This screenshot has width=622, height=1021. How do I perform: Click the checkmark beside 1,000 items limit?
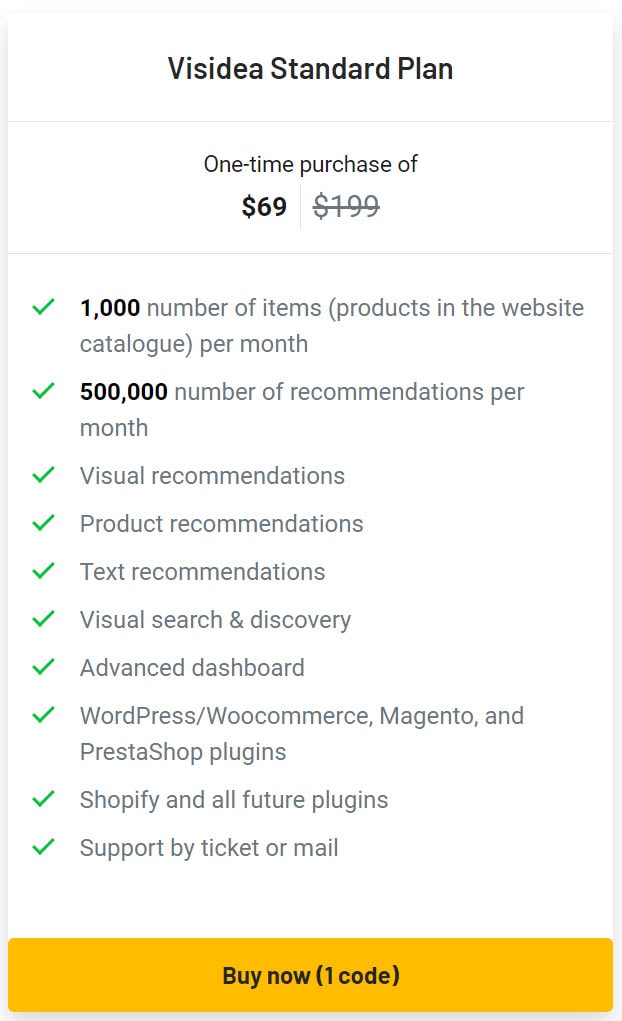point(43,307)
